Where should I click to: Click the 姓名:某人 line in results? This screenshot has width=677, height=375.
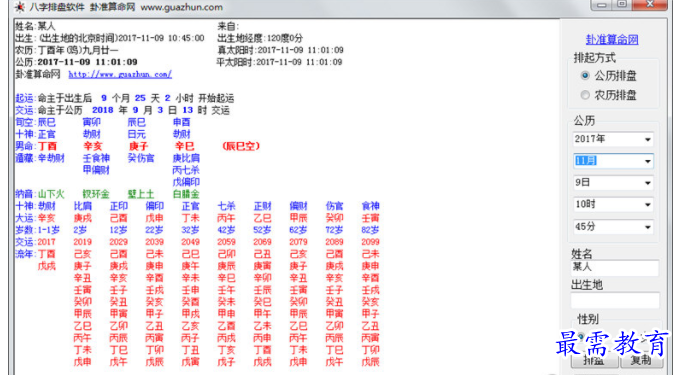(35, 26)
